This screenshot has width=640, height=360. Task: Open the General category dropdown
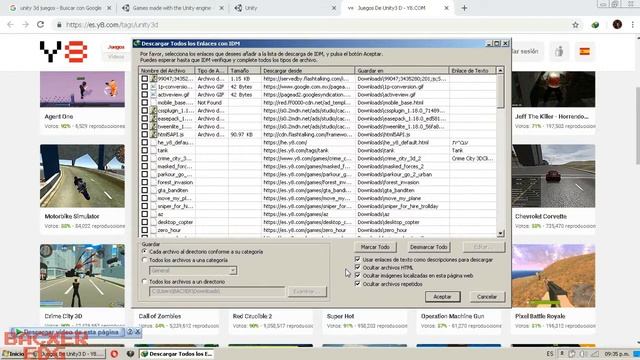[x=233, y=271]
